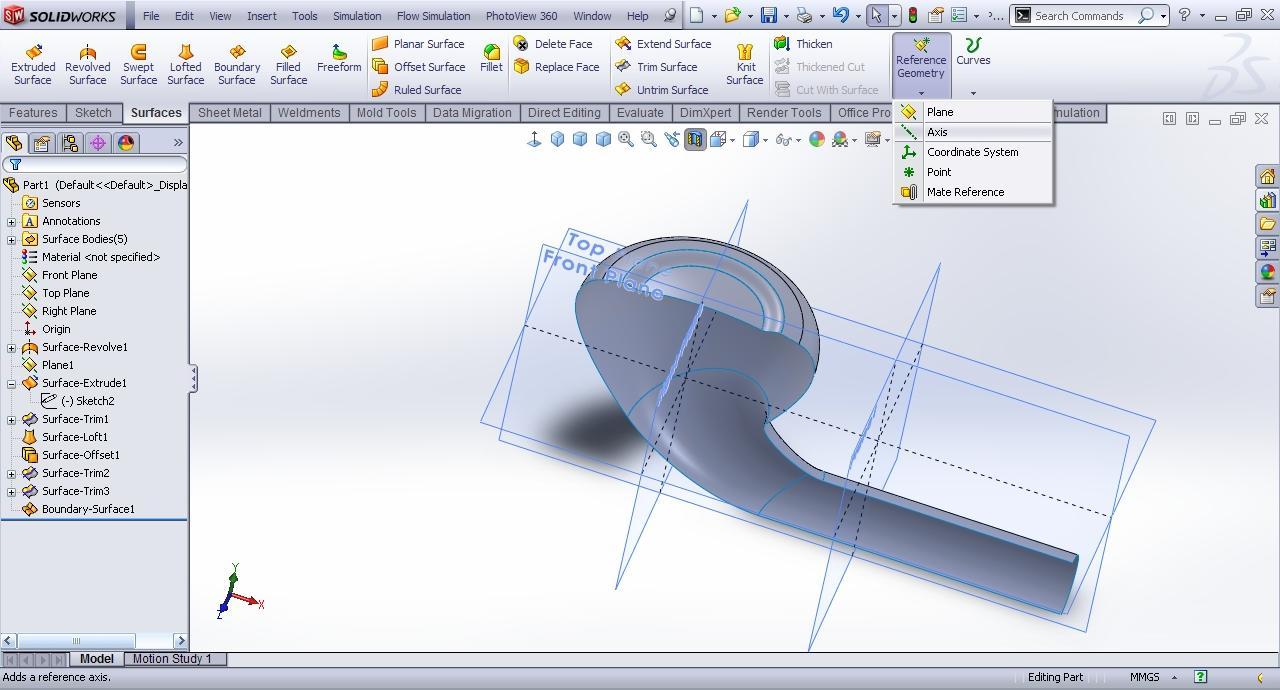Image resolution: width=1280 pixels, height=690 pixels.
Task: Select the Knit Surface tool
Action: click(x=744, y=65)
